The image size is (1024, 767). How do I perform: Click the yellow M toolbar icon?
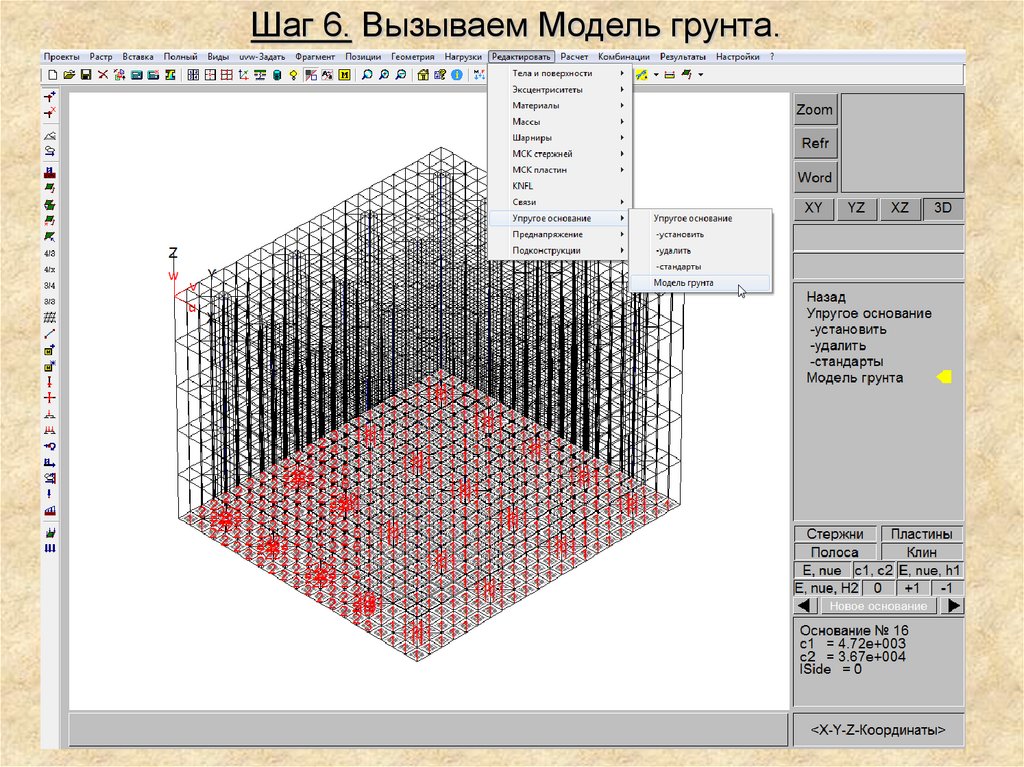345,75
